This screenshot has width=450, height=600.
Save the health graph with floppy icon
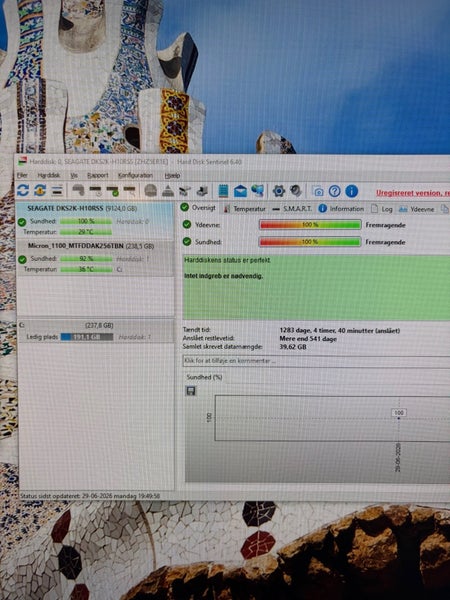click(x=191, y=391)
